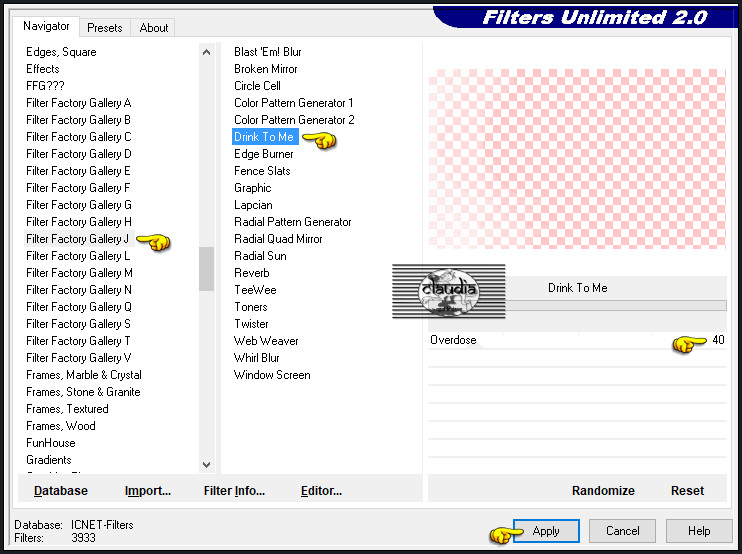Select Edges, Square category
Viewport: 742px width, 554px height.
[61, 52]
